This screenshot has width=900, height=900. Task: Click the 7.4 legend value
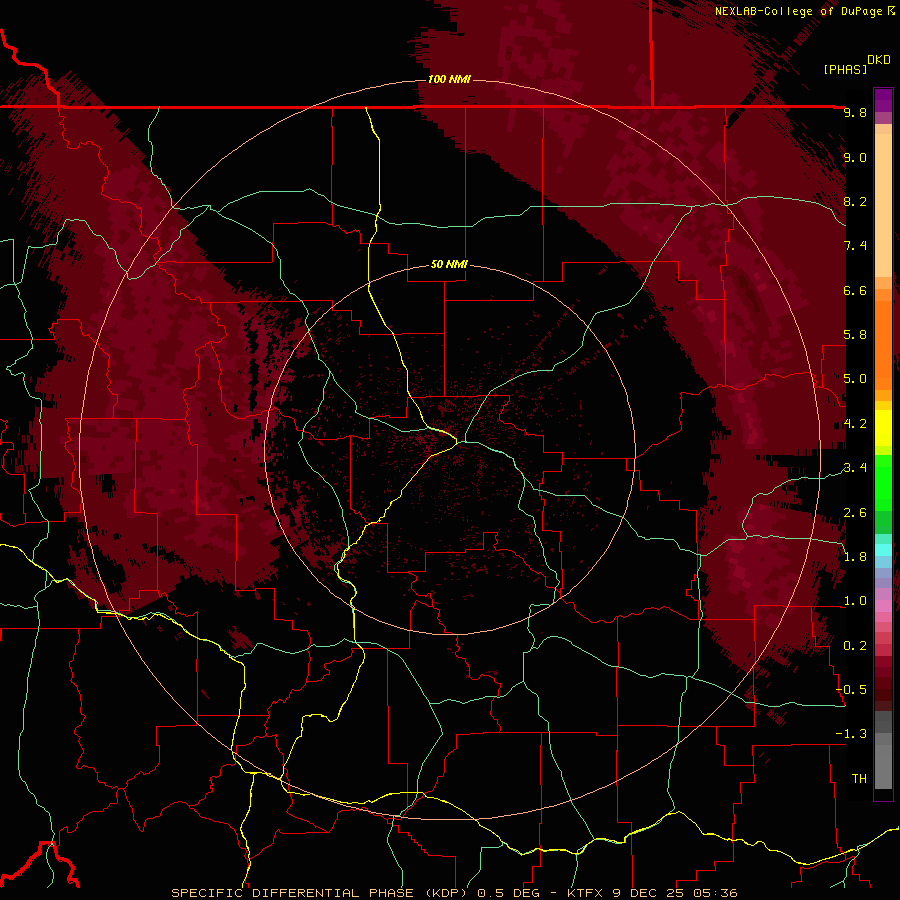tap(855, 246)
